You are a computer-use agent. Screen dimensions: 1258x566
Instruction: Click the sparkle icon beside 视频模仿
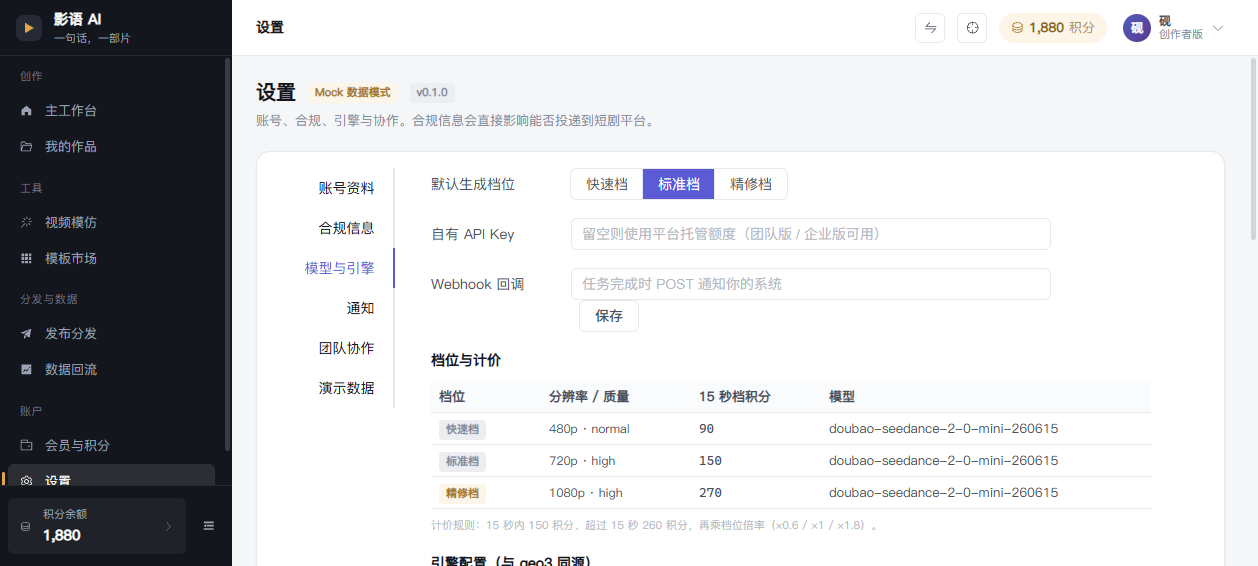click(26, 222)
